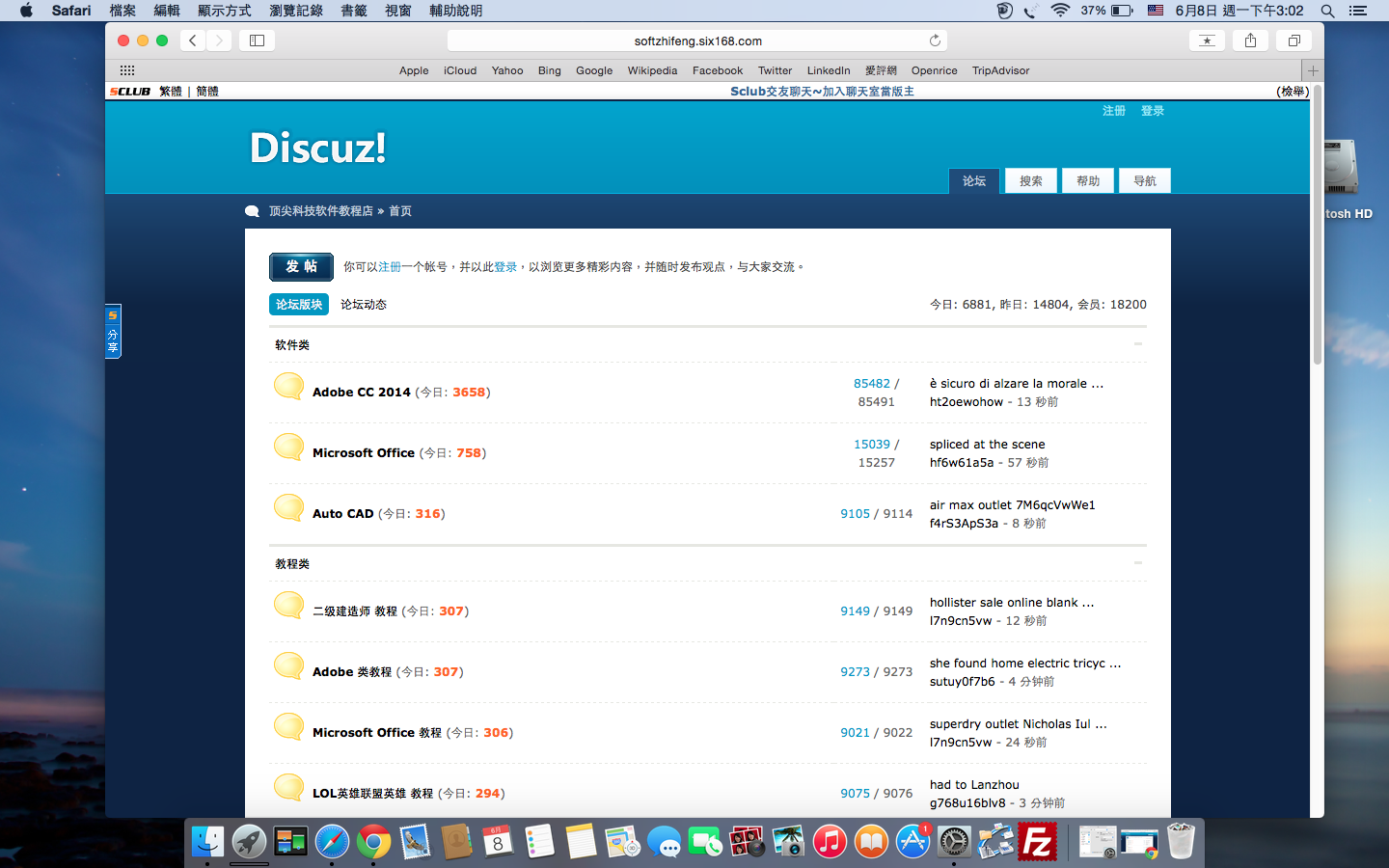Open the favorites grid icon
This screenshot has height=868, width=1389.
click(x=127, y=70)
